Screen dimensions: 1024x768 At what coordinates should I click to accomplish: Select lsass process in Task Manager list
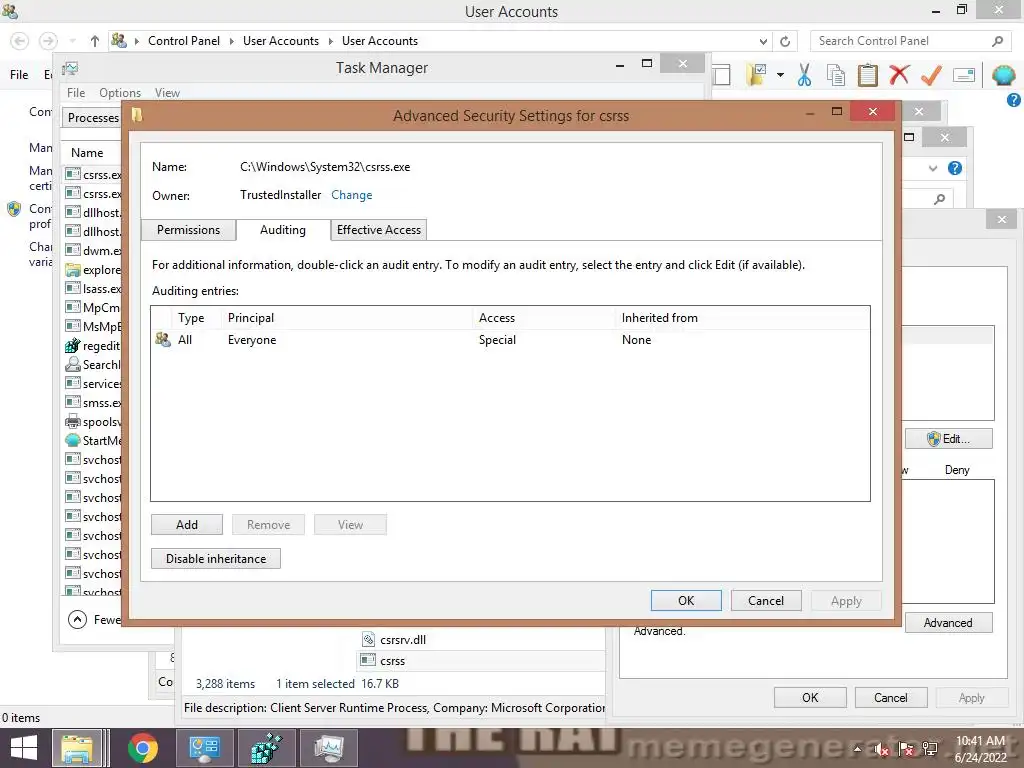93,289
